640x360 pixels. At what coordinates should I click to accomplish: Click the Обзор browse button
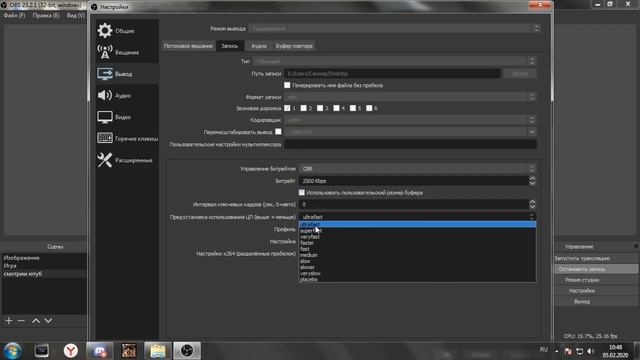[x=520, y=73]
